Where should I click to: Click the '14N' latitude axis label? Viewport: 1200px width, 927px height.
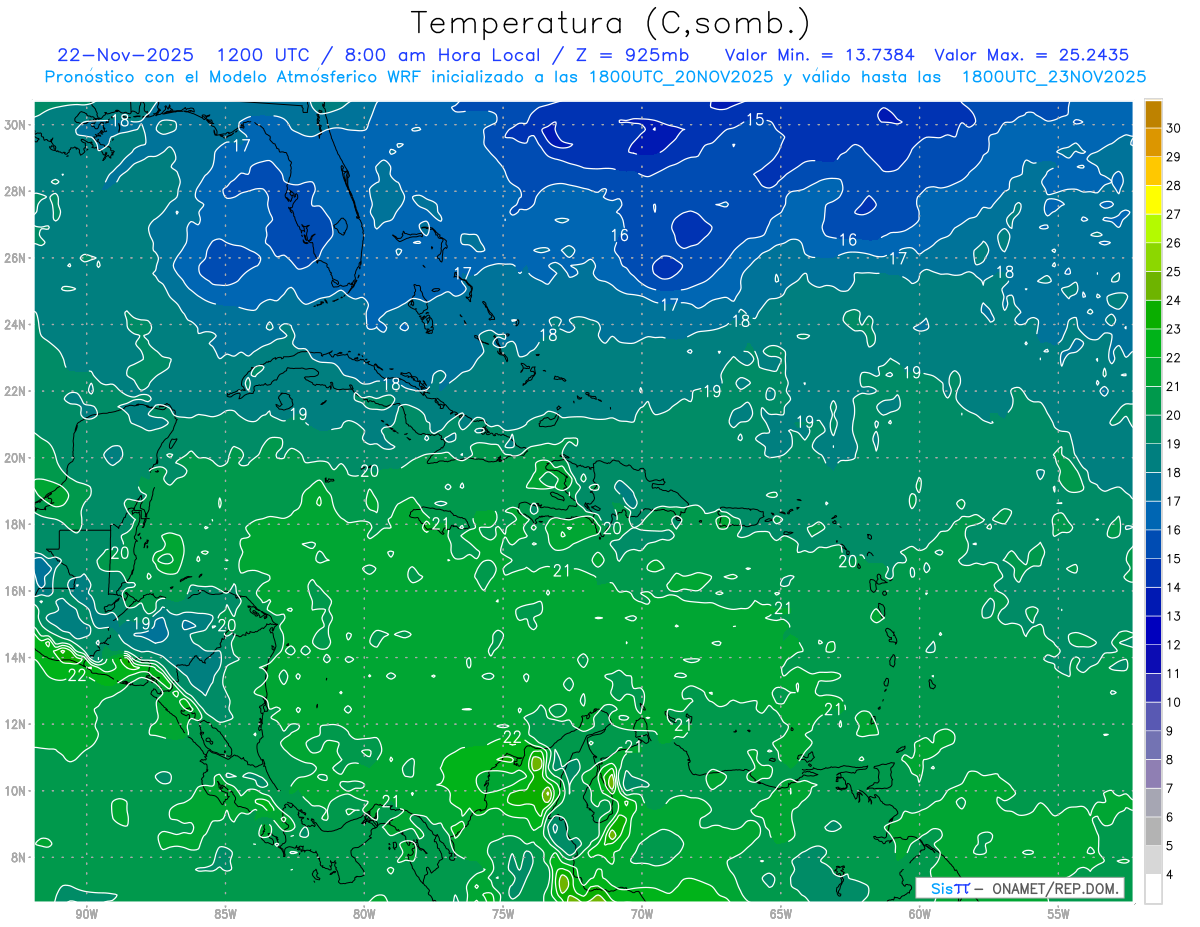(16, 658)
